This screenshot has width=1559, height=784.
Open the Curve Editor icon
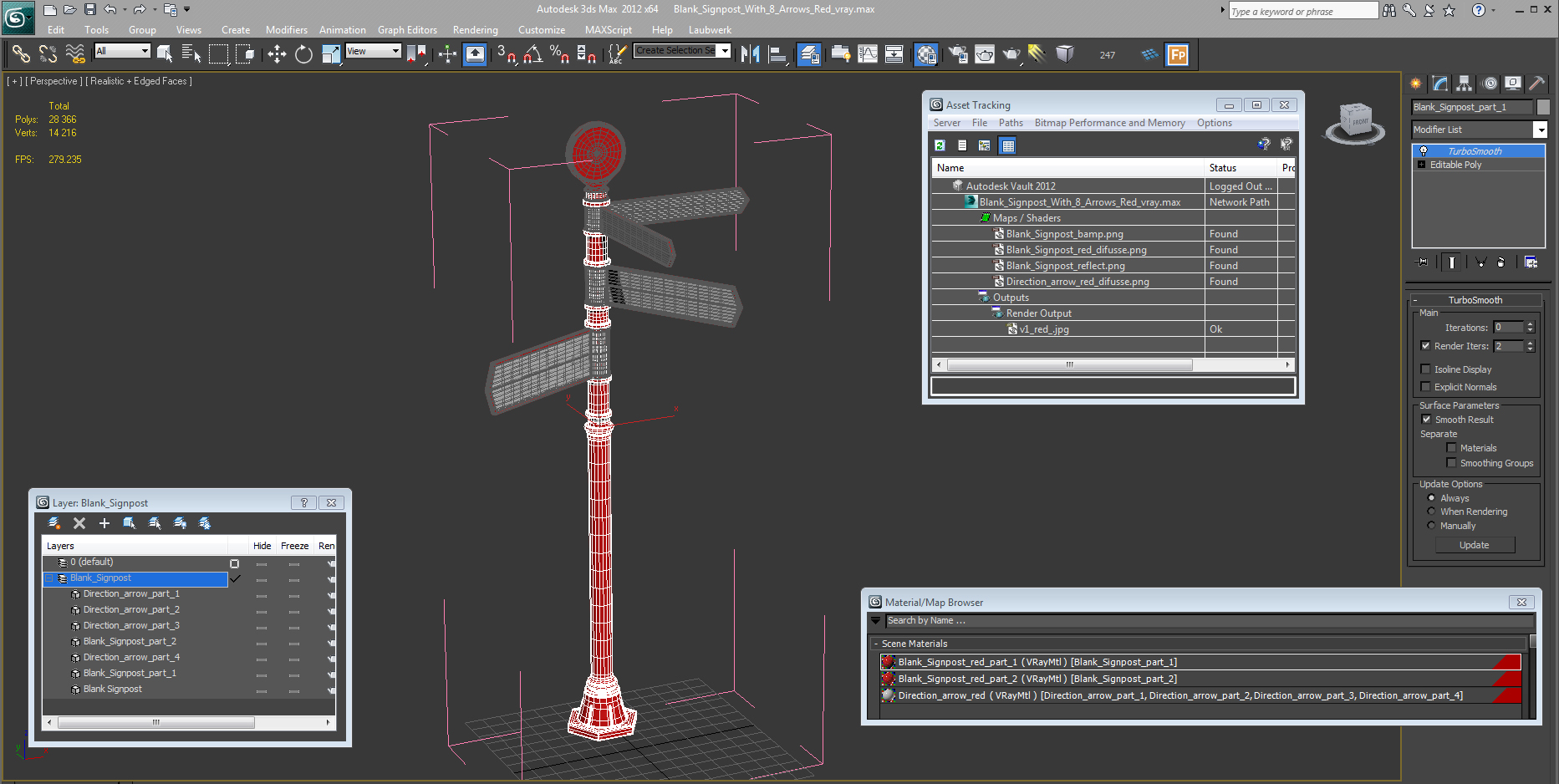coord(868,54)
